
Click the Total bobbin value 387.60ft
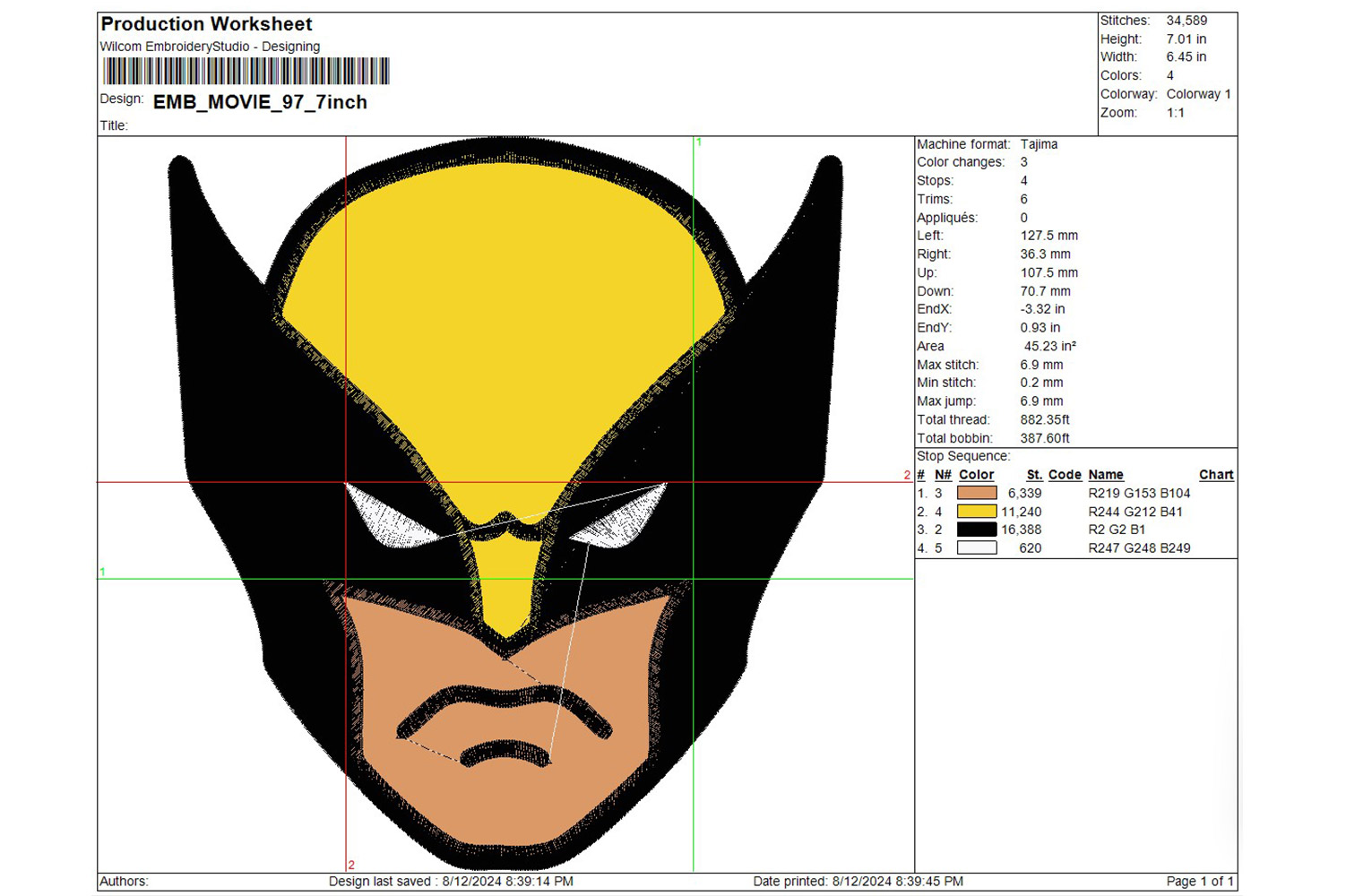coord(1045,438)
